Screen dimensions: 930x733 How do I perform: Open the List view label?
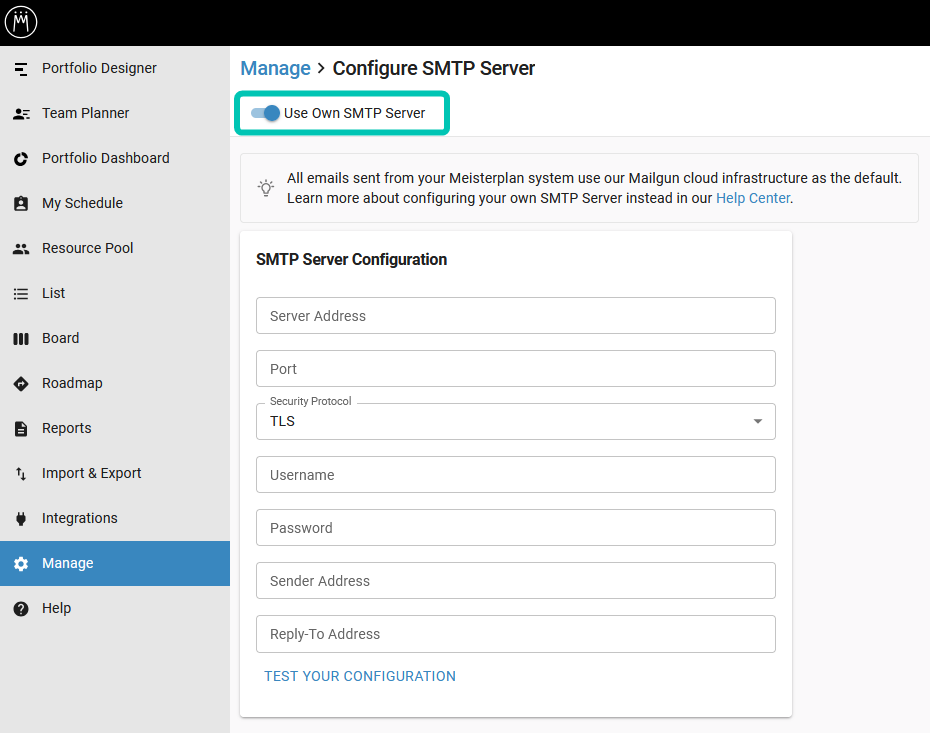pos(53,293)
